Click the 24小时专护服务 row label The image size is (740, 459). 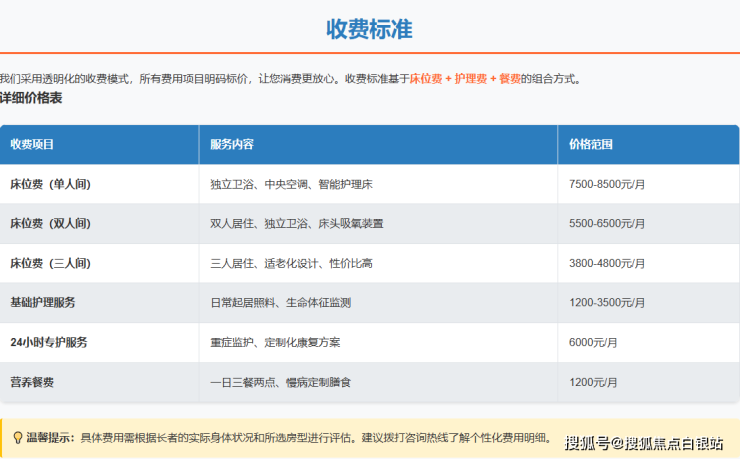click(x=49, y=343)
